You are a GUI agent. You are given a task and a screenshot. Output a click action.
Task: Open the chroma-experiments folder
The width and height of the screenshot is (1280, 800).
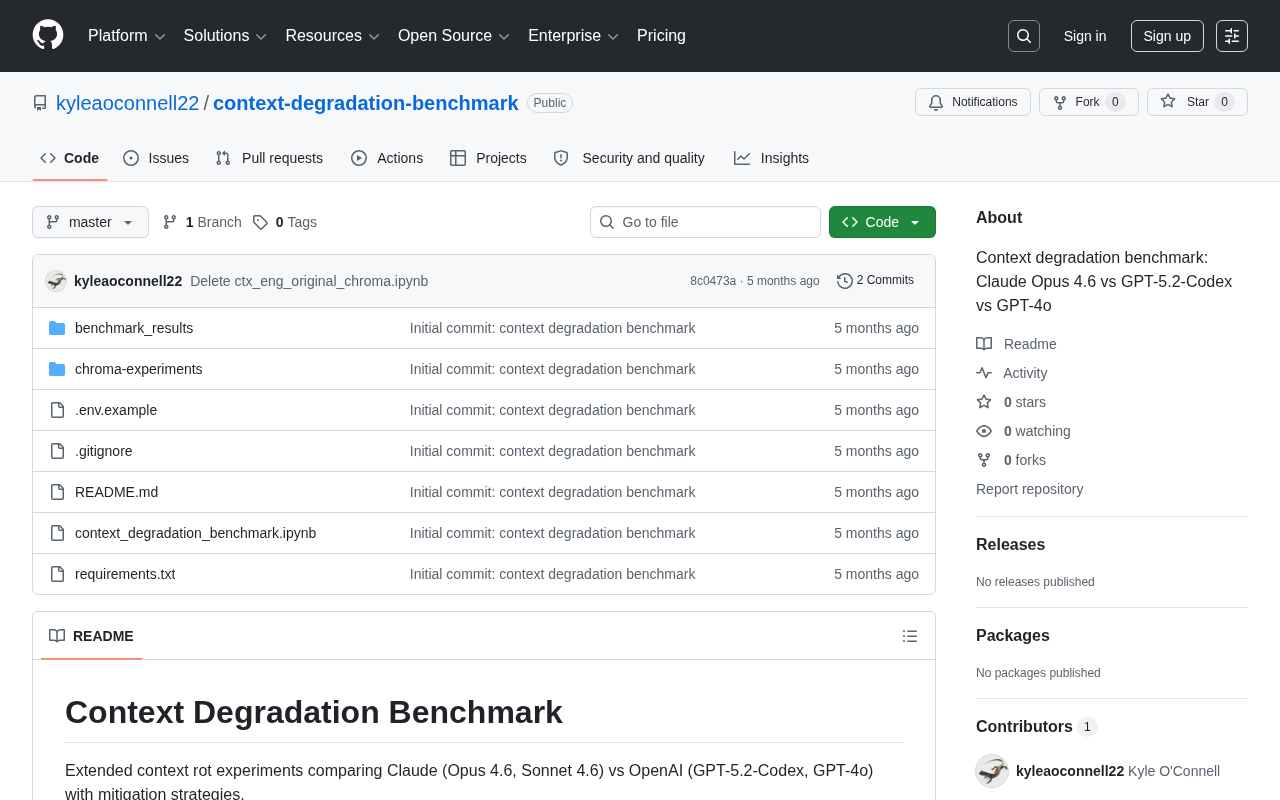click(x=139, y=369)
